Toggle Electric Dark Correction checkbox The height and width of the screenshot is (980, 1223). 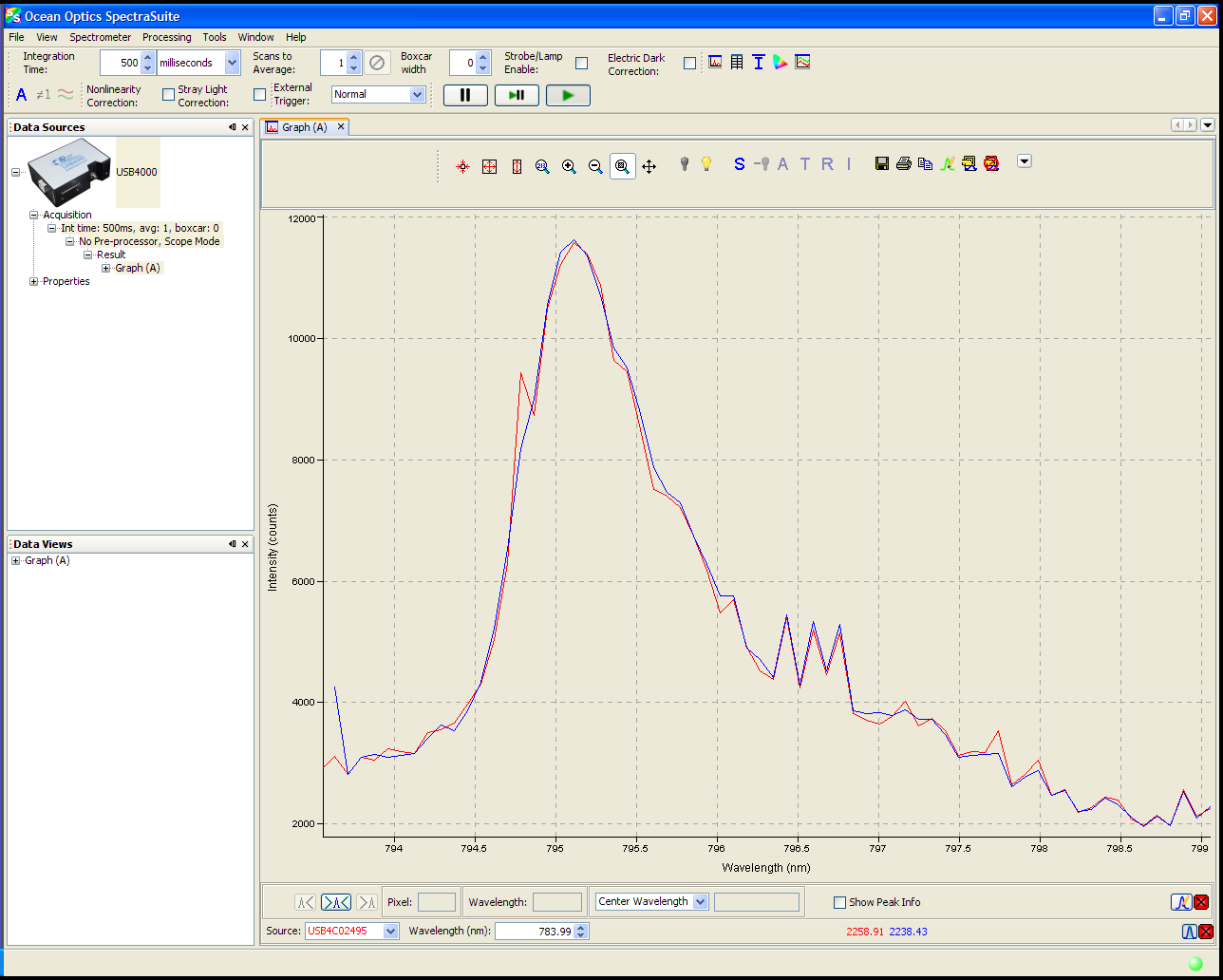pos(690,63)
